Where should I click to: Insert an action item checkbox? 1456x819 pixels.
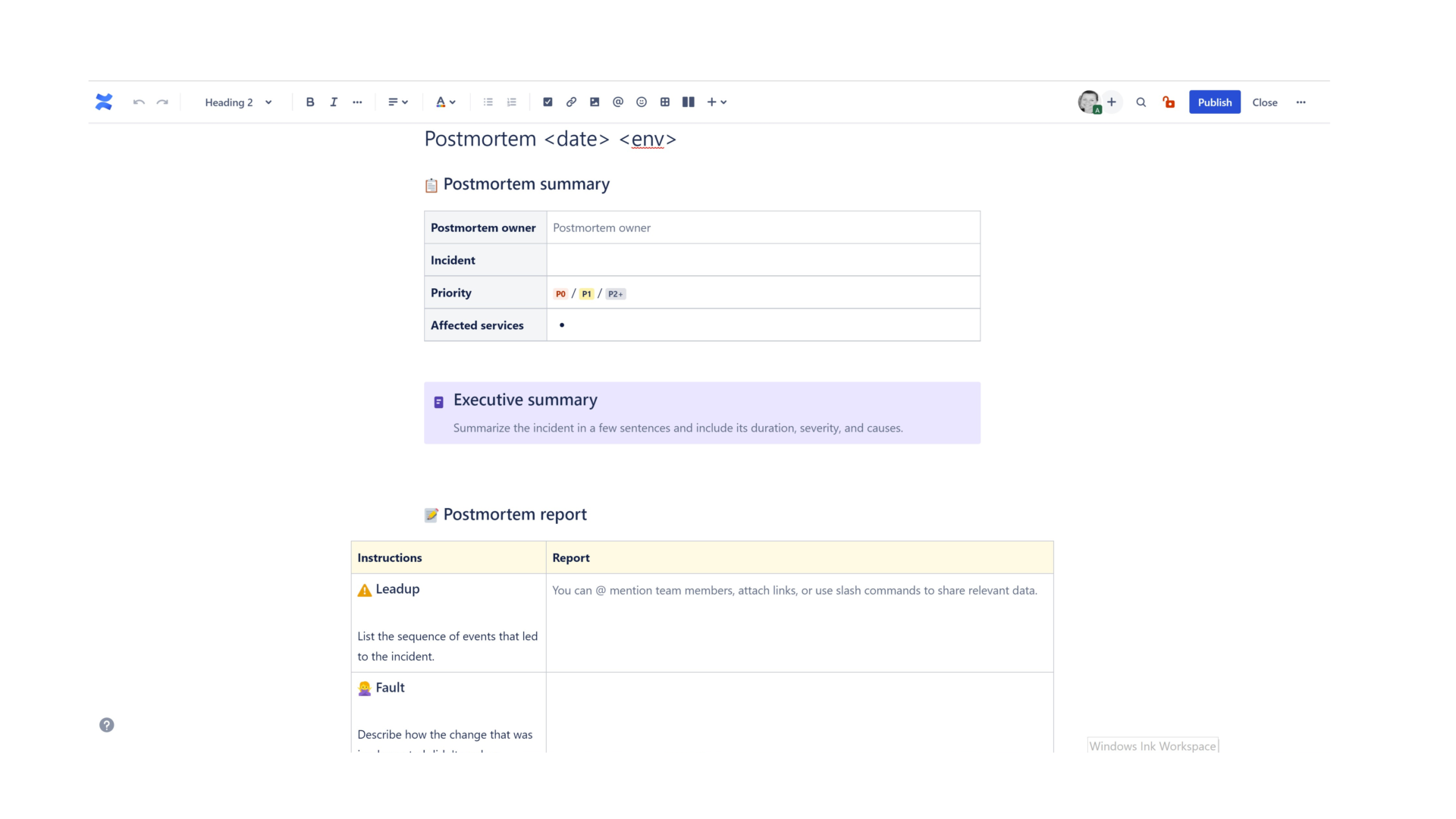click(548, 102)
